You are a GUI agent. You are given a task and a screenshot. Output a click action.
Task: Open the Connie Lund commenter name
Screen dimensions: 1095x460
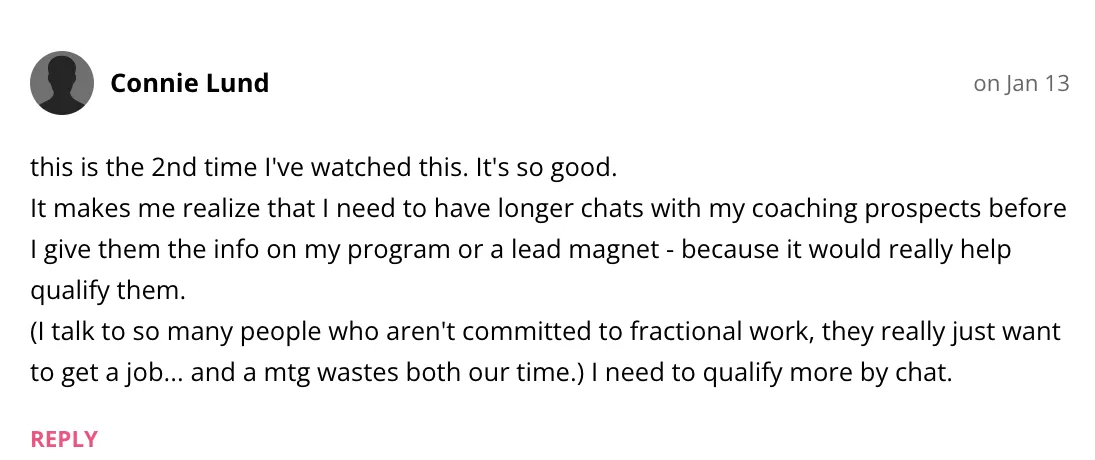point(189,83)
